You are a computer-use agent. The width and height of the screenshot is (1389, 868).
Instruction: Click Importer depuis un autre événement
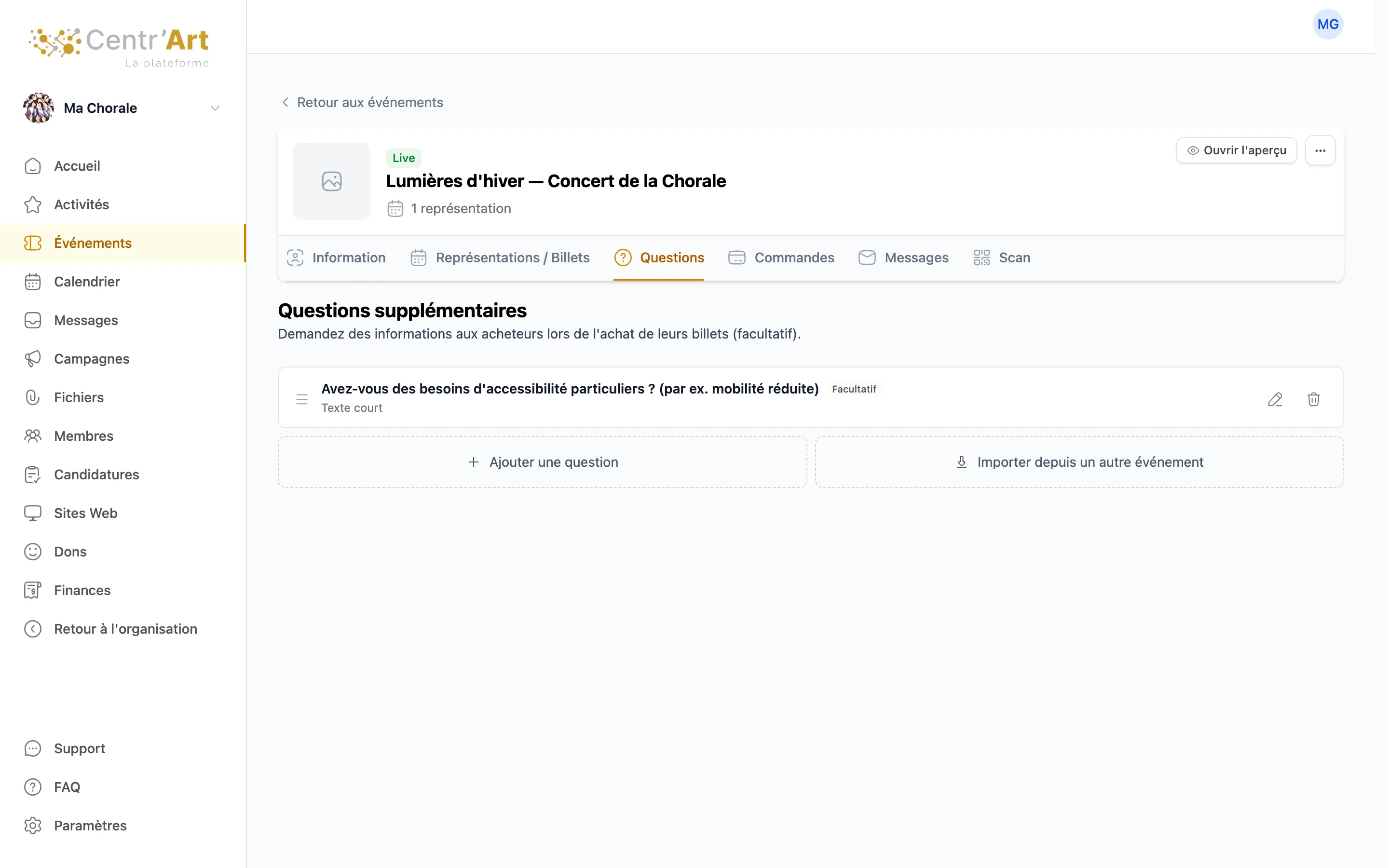[x=1079, y=462]
